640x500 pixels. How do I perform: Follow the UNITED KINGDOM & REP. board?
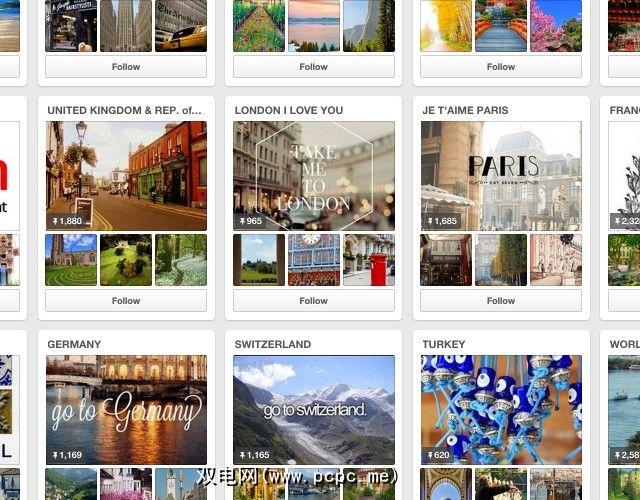click(126, 300)
